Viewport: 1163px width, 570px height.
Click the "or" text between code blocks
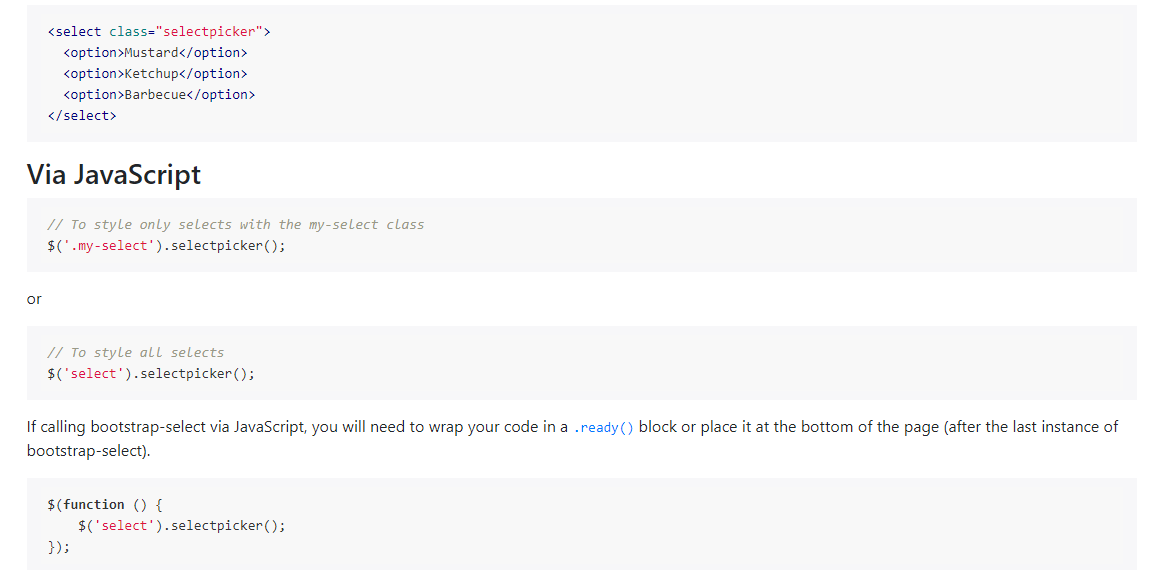point(34,299)
